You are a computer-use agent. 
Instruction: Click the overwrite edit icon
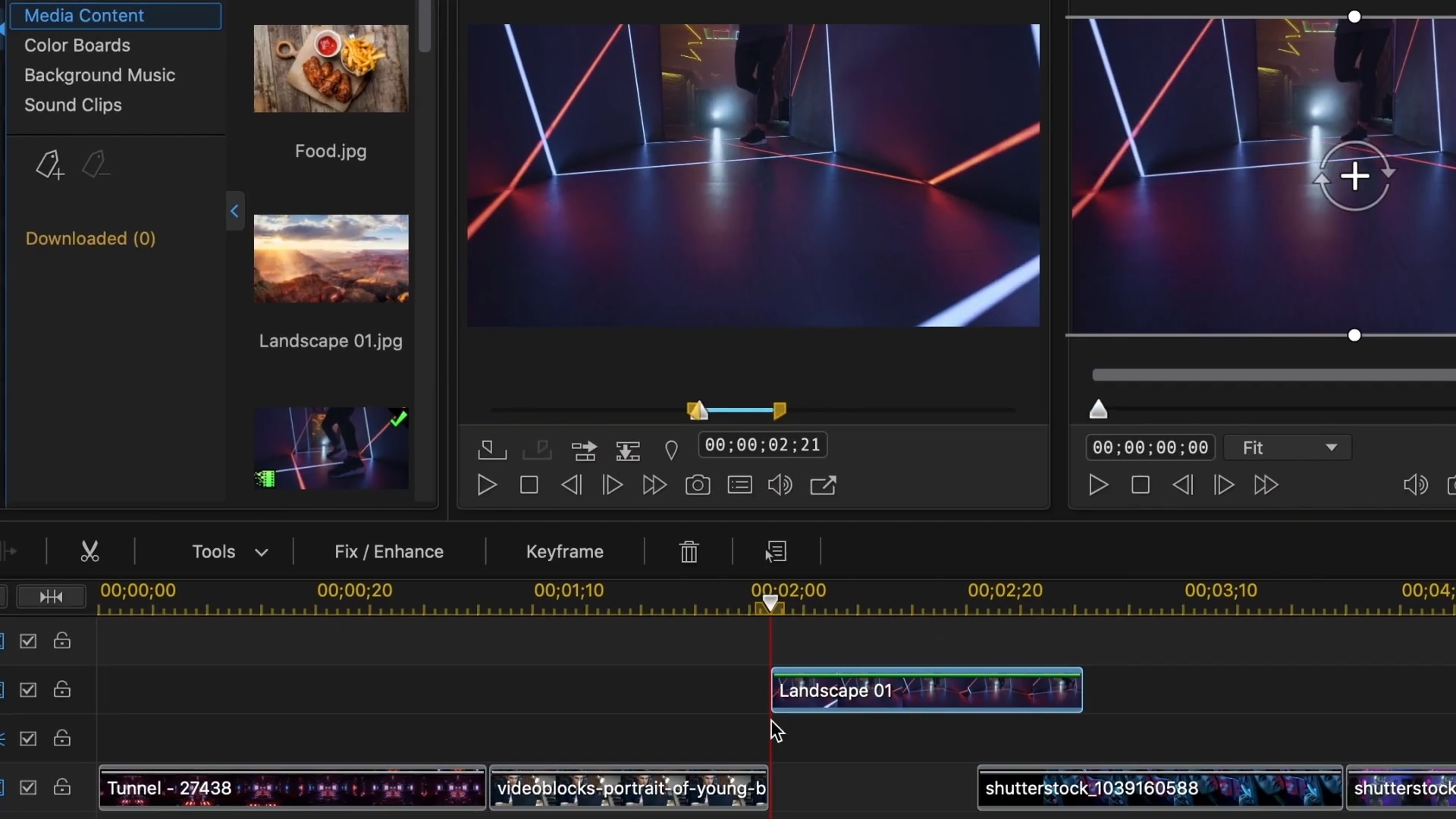[628, 450]
